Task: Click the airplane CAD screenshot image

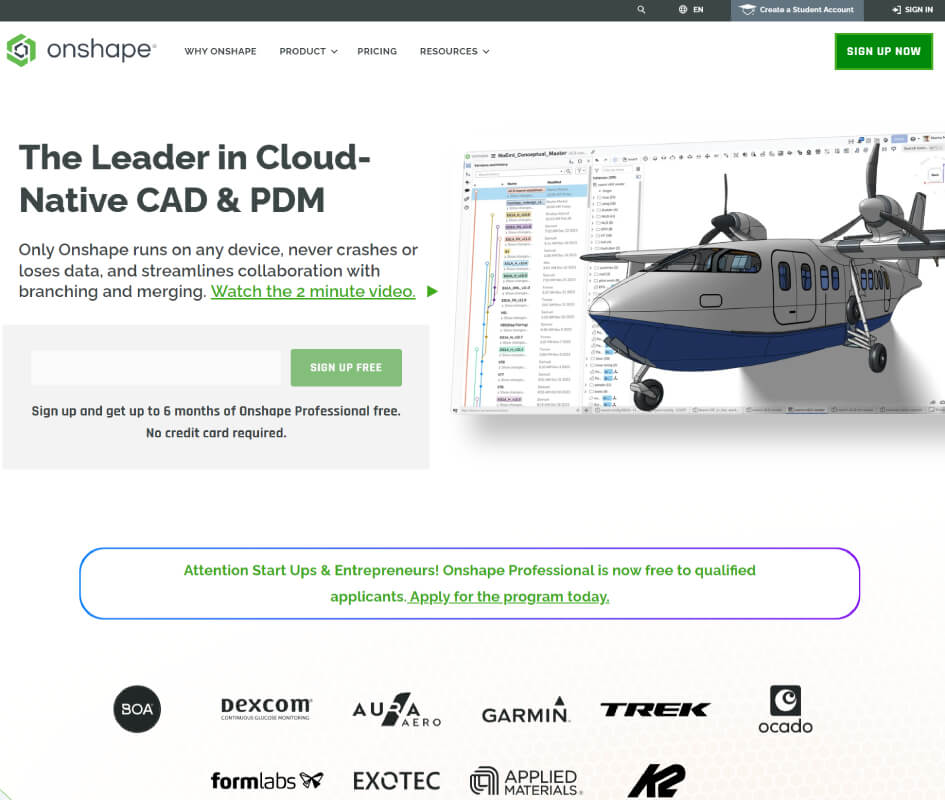Action: (698, 274)
